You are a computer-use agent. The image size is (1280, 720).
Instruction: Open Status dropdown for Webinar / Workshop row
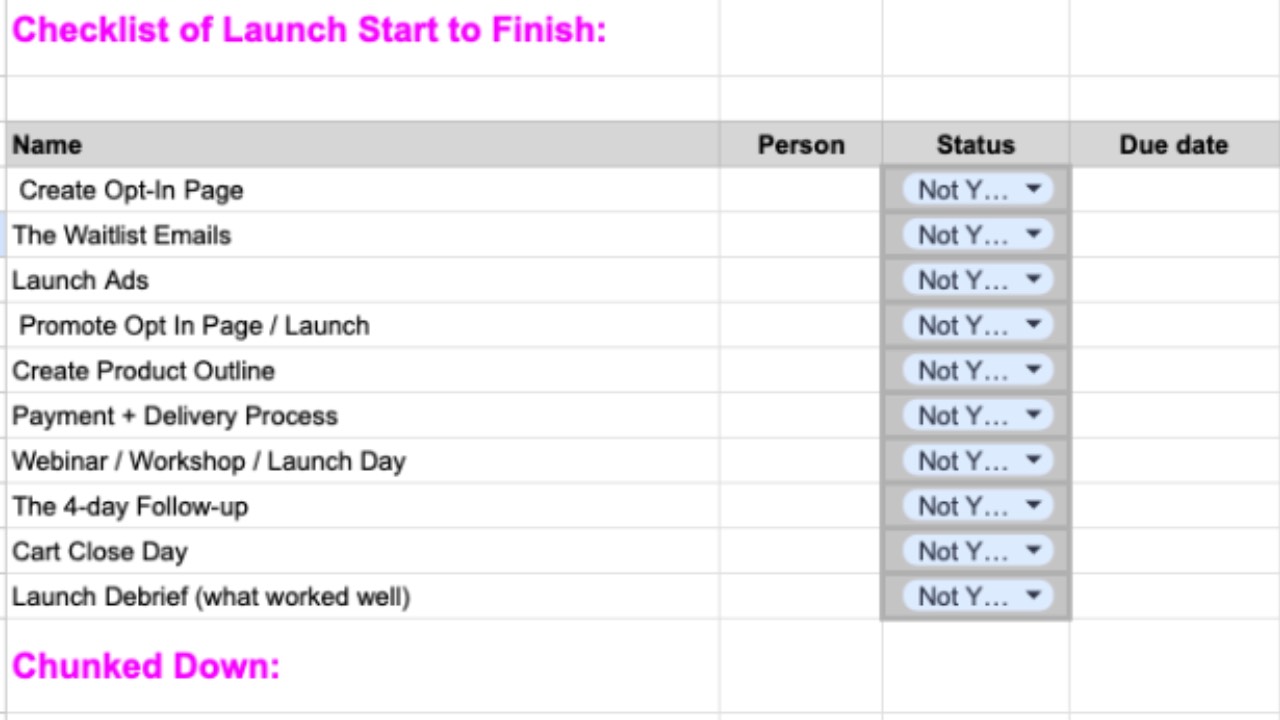click(x=977, y=461)
